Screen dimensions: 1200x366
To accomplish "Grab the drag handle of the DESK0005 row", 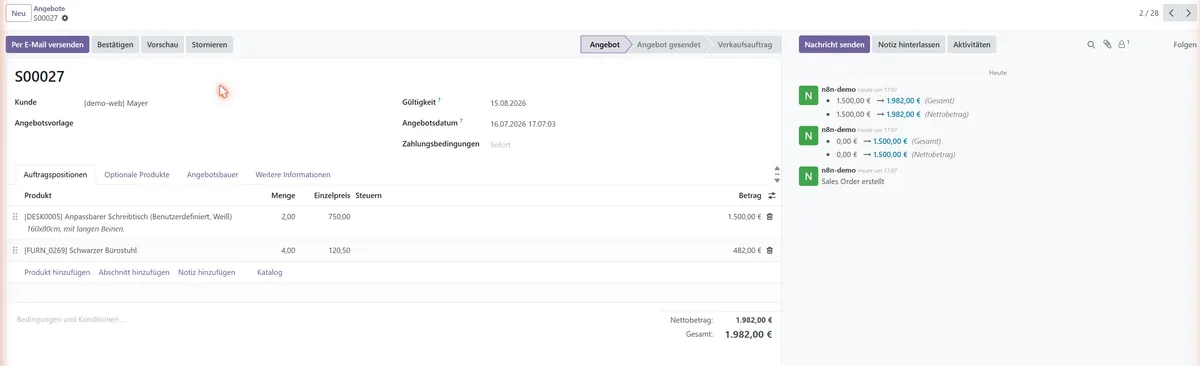I will 15,217.
